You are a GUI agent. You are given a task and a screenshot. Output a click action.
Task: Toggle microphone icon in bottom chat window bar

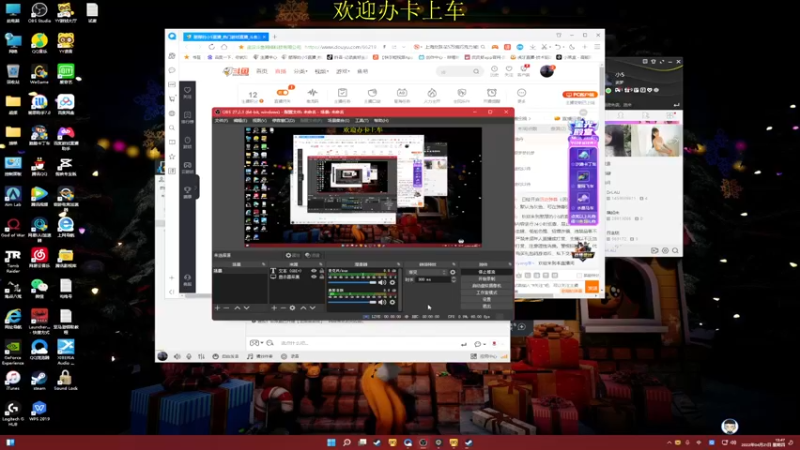point(189,356)
